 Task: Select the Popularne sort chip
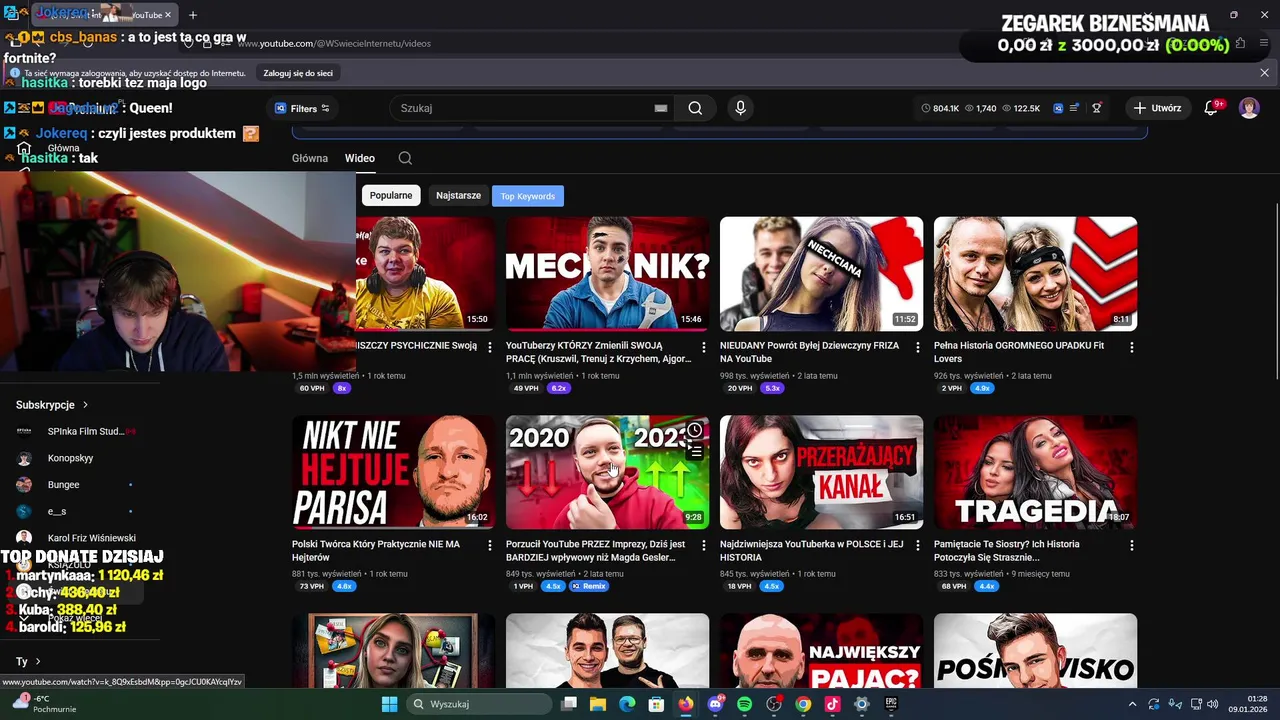pos(391,196)
